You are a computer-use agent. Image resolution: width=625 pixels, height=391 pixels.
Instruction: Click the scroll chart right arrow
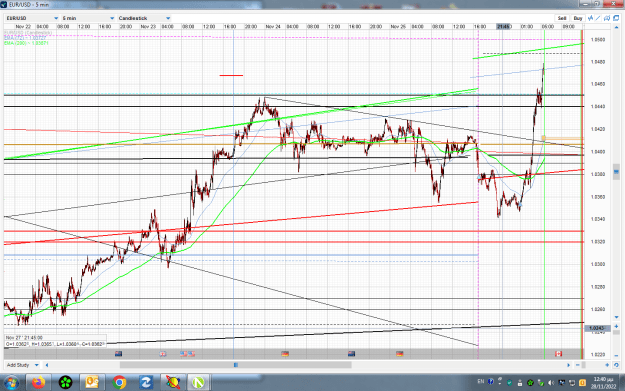569,365
